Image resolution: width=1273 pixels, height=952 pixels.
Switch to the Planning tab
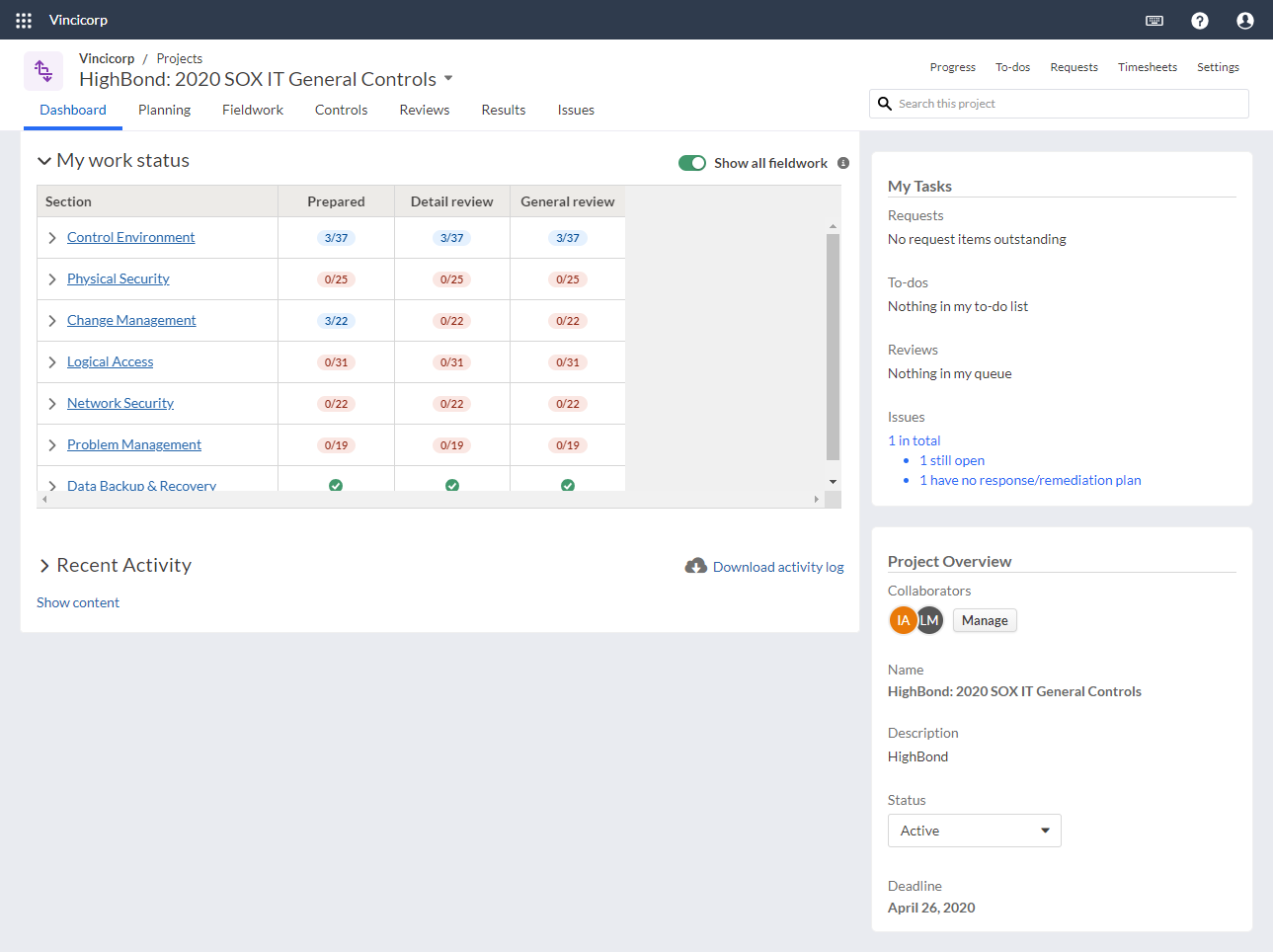(x=164, y=110)
